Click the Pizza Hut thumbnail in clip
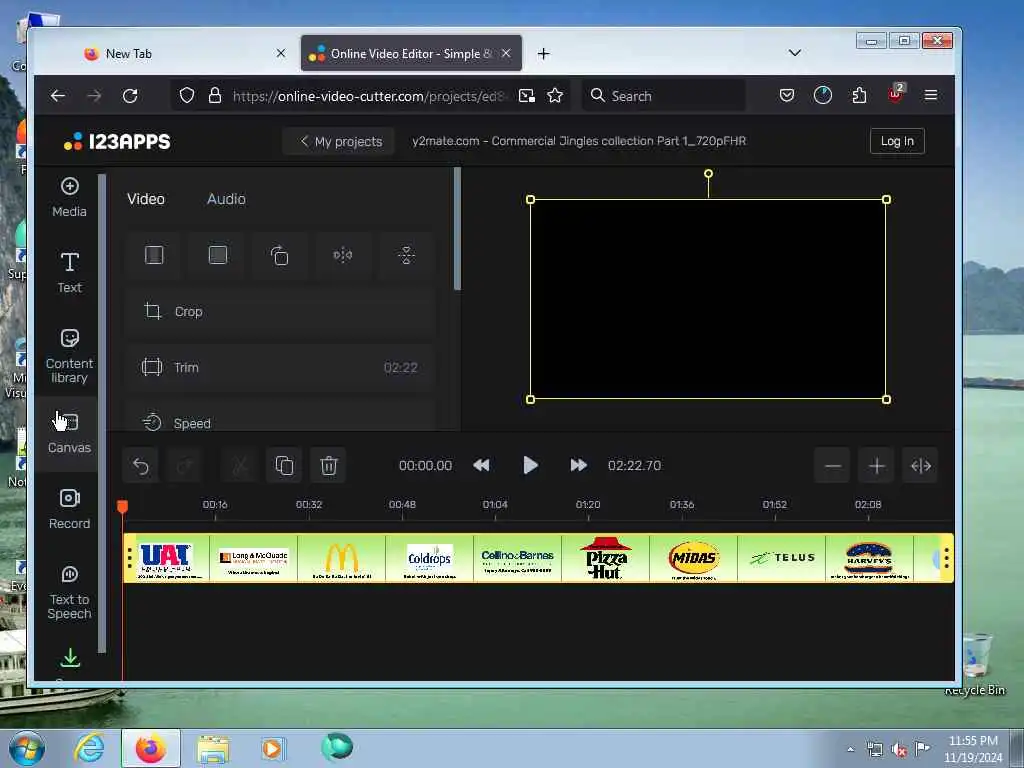Viewport: 1024px width, 768px height. pos(605,558)
